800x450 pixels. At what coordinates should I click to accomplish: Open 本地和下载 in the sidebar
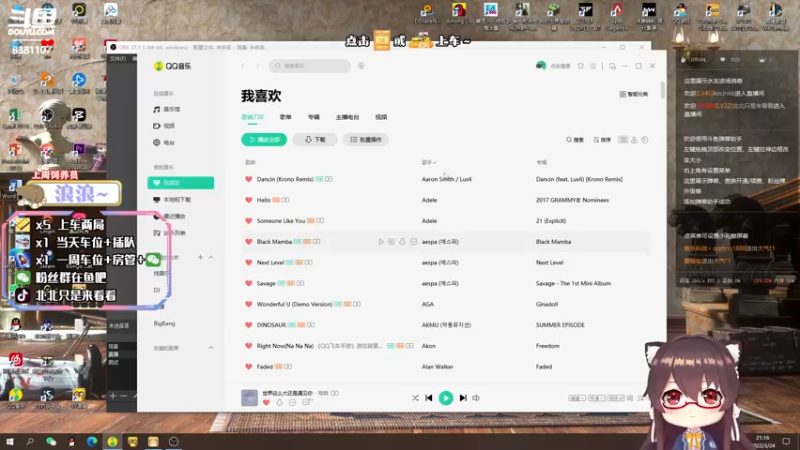click(x=172, y=199)
